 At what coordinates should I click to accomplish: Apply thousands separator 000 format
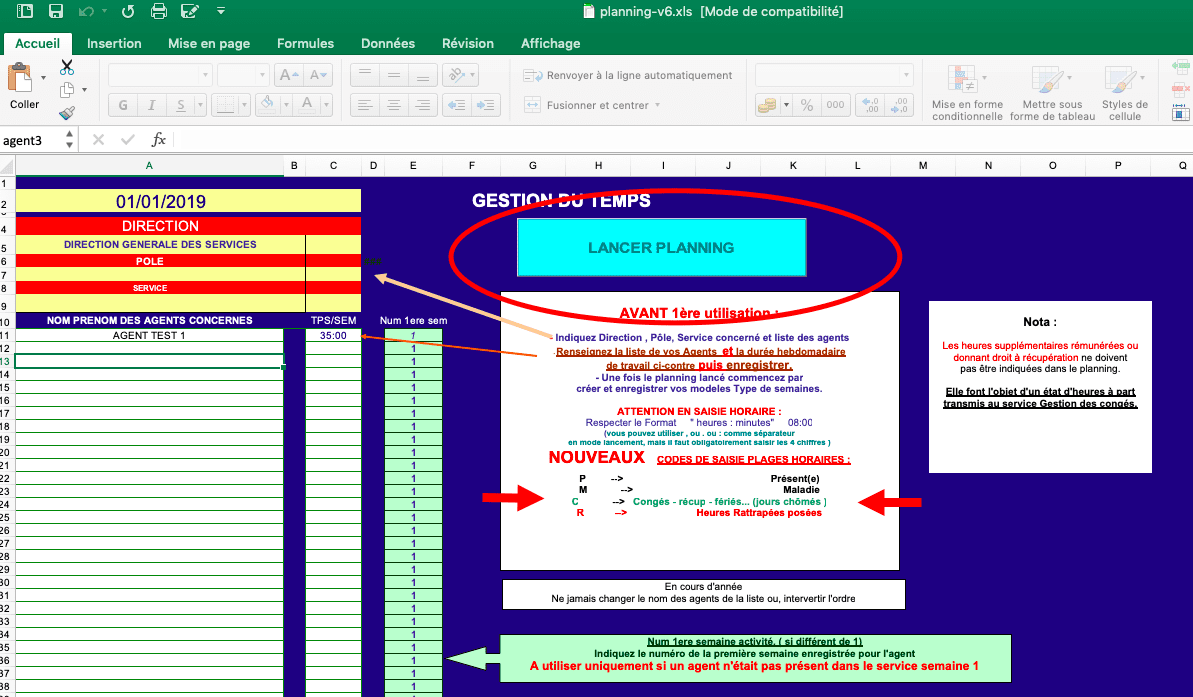[x=835, y=105]
